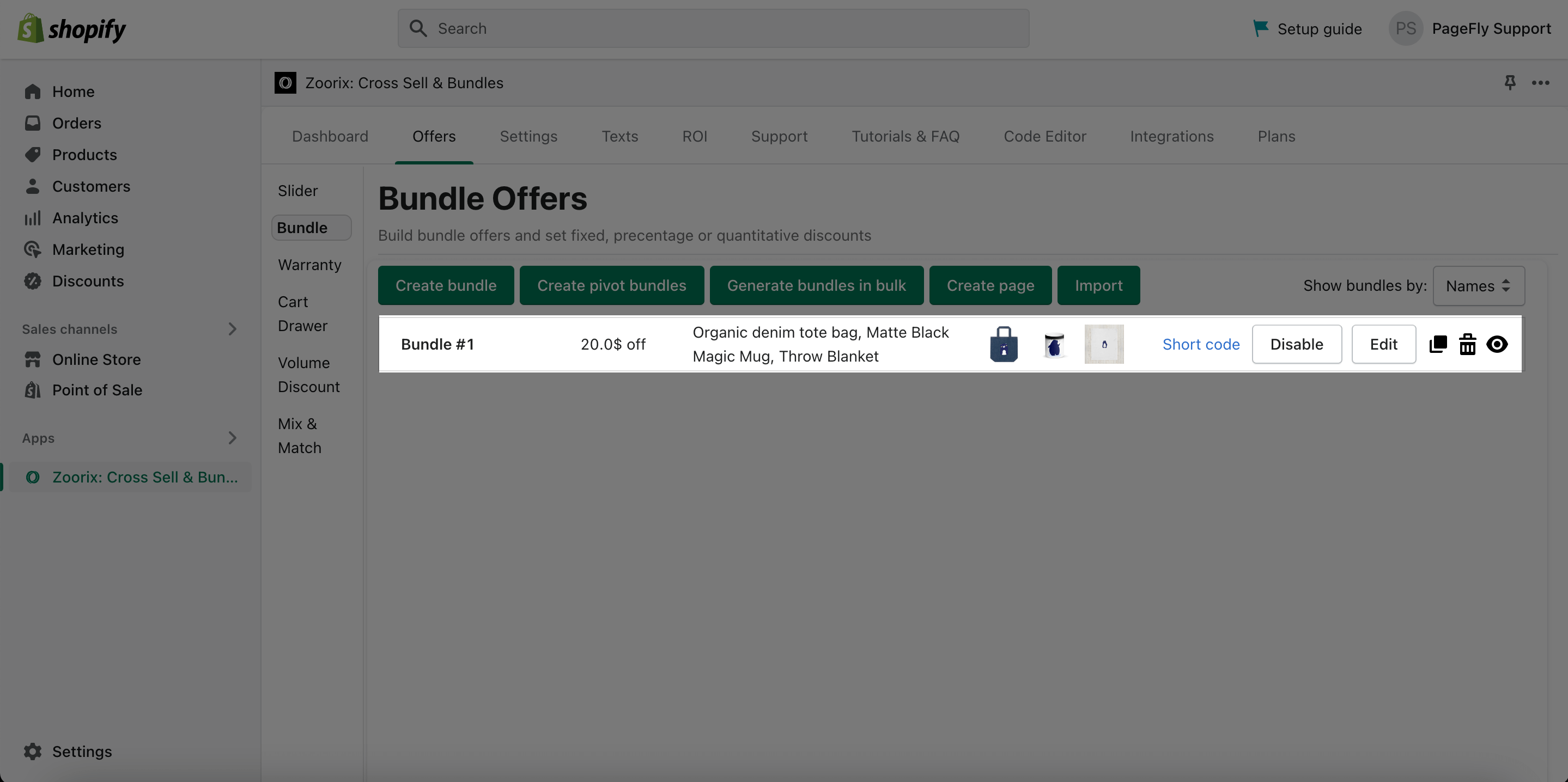
Task: Open the Home section icon
Action: point(33,91)
